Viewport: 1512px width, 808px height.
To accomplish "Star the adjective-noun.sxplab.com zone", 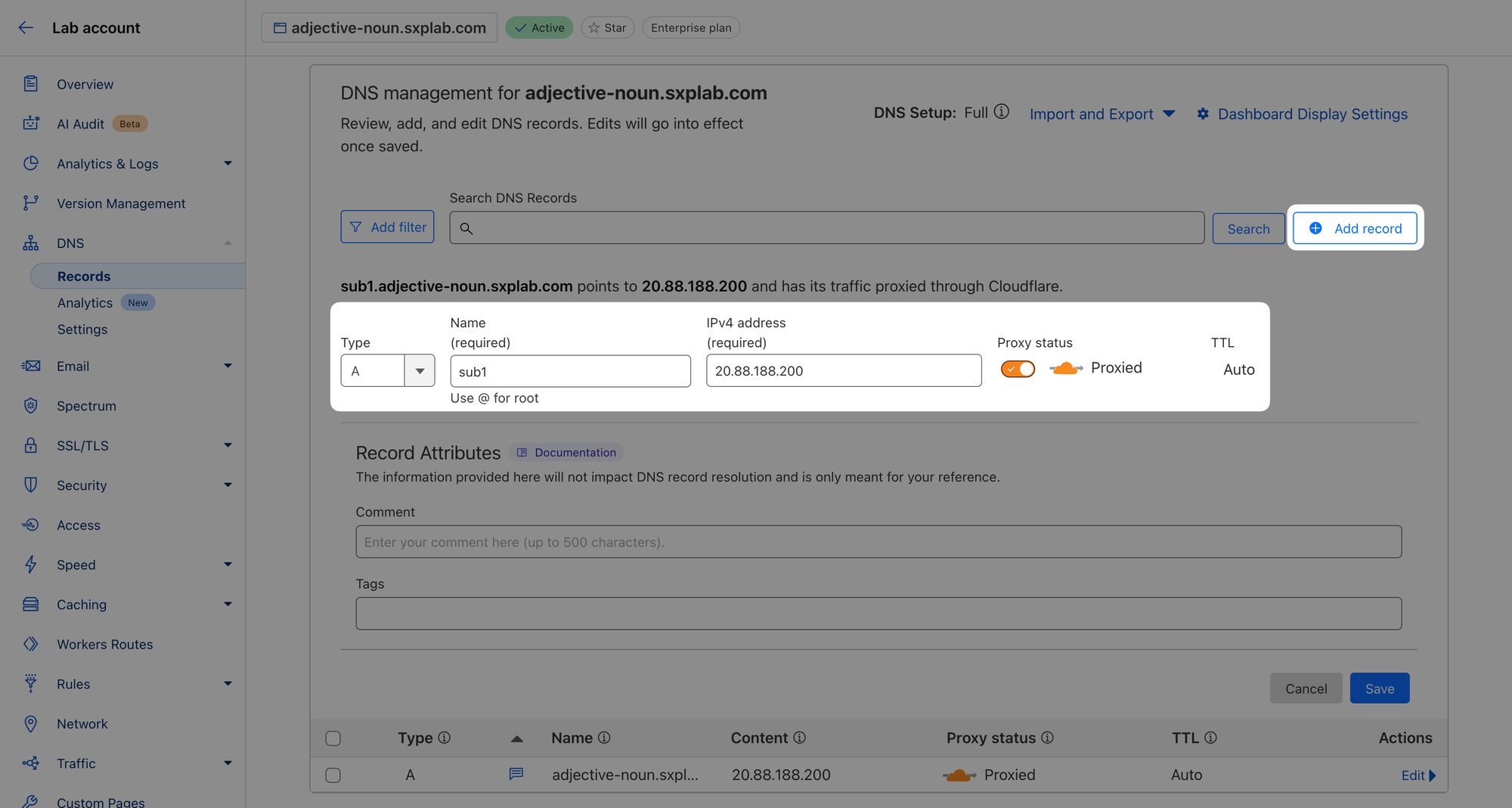I will tap(607, 27).
